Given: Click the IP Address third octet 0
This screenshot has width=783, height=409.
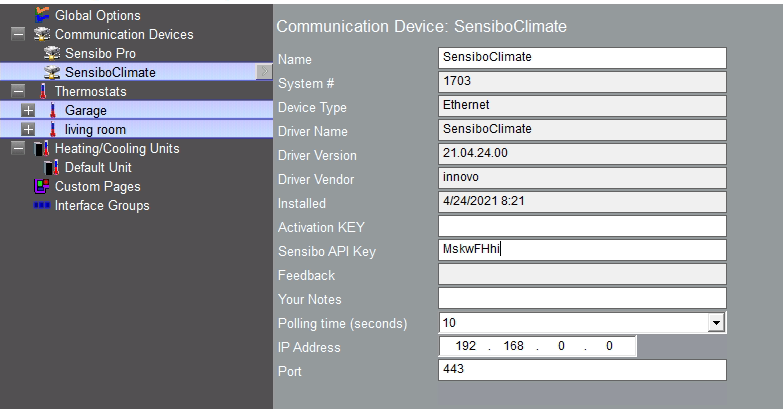Looking at the screenshot, I should click(x=561, y=346).
